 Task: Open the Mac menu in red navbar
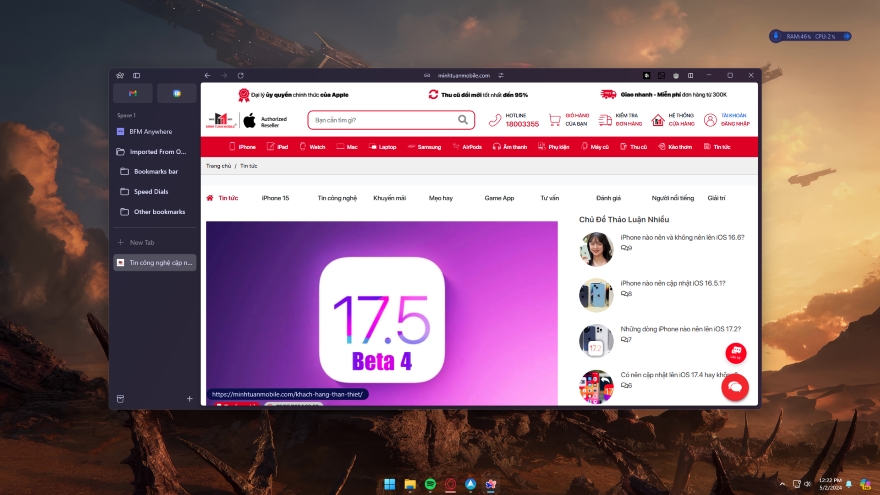347,146
